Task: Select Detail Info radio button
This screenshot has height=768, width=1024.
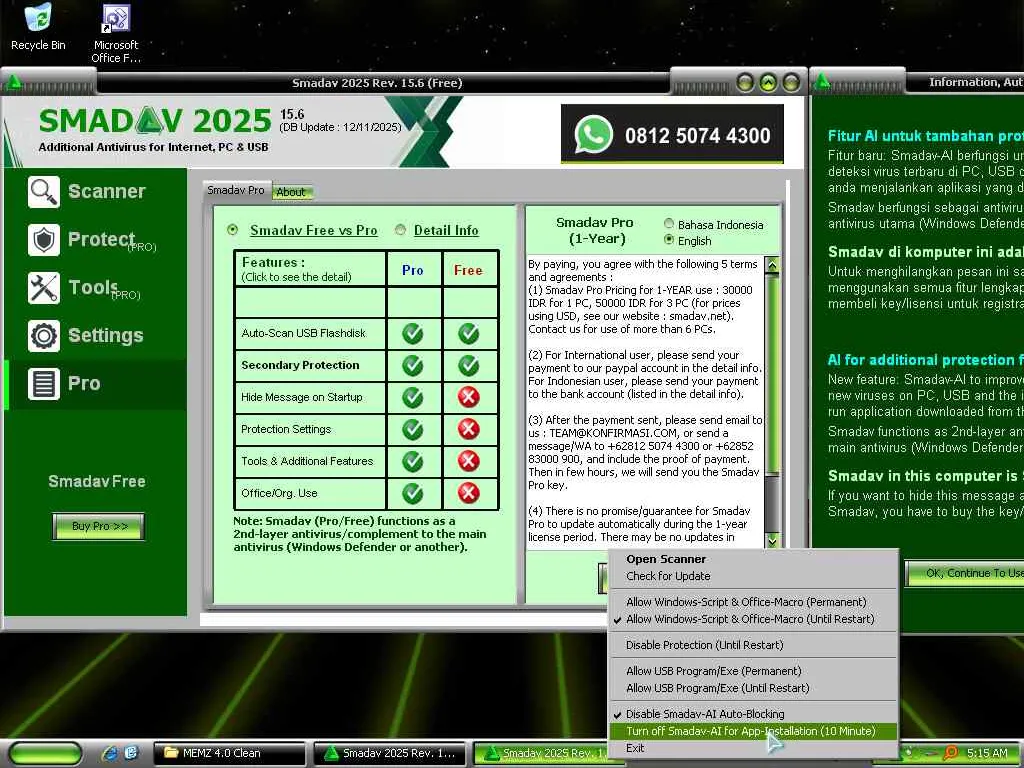Action: 400,230
